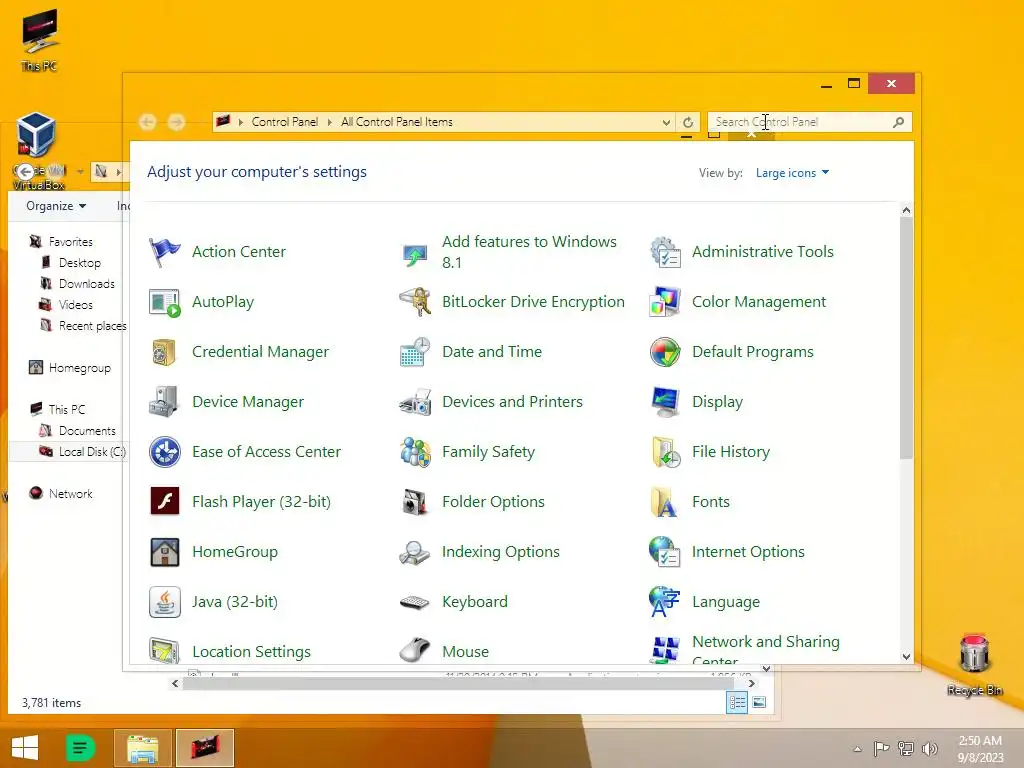Refresh the Control Panel view
Viewport: 1024px width, 768px height.
pos(688,122)
